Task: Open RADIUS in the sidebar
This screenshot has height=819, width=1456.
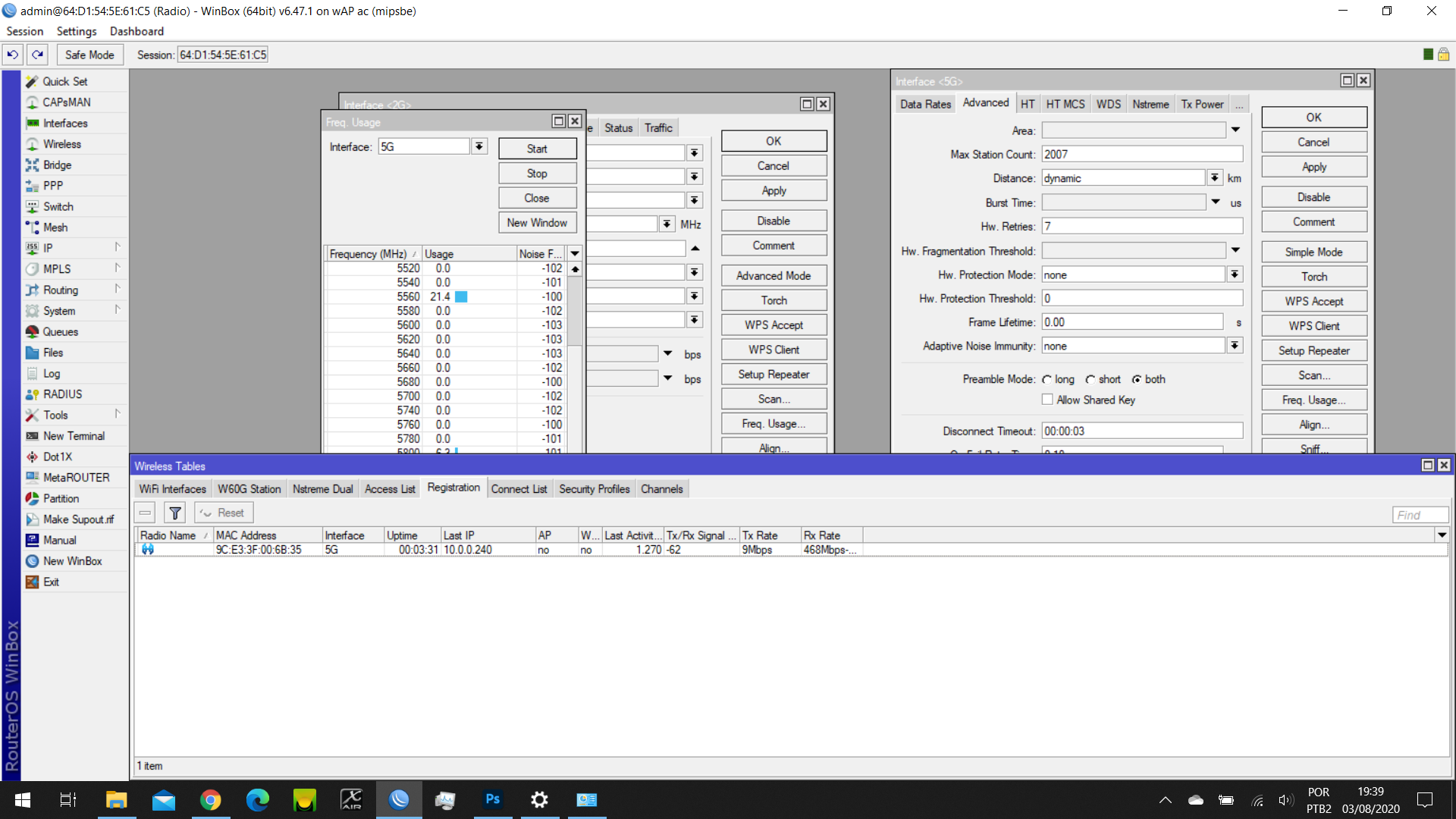Action: point(63,394)
